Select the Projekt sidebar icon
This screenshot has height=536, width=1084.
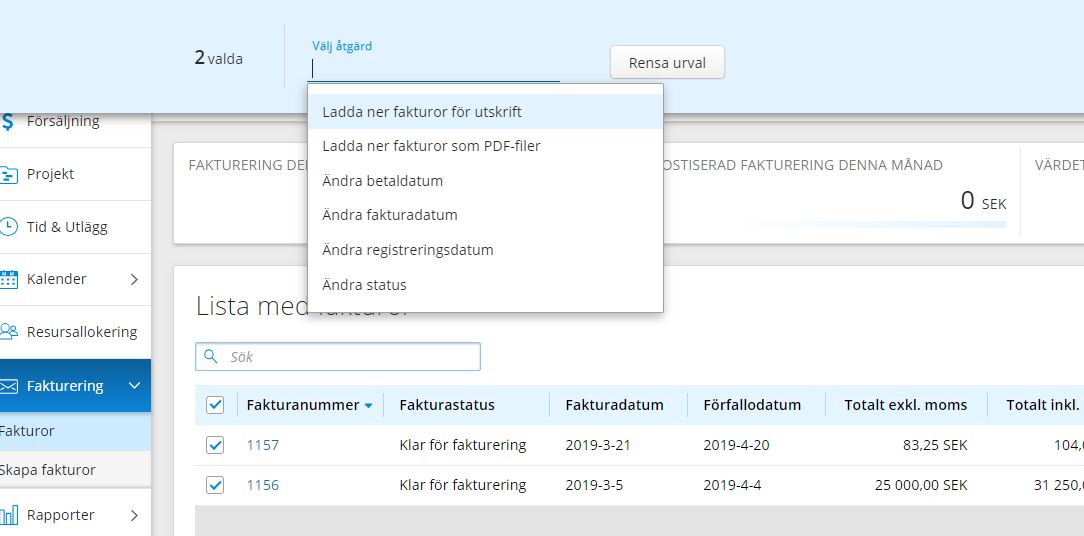click(x=8, y=174)
